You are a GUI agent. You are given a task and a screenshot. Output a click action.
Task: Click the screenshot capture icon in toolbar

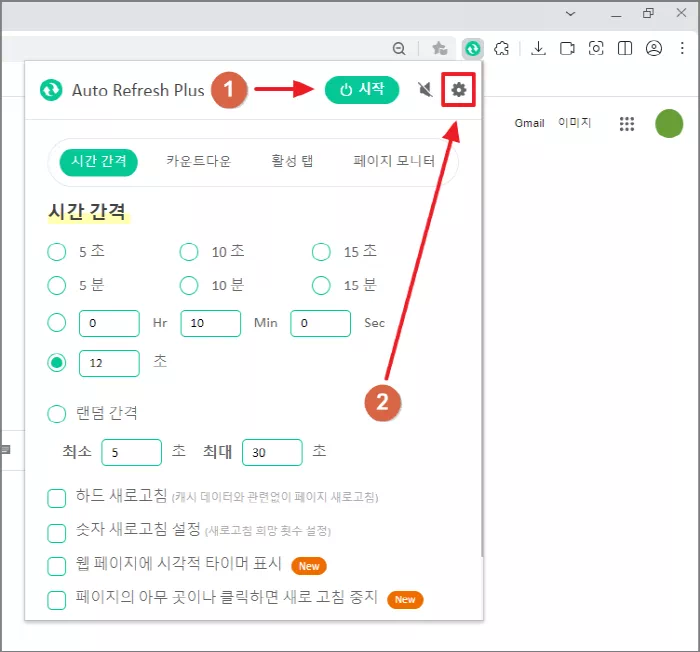point(596,48)
